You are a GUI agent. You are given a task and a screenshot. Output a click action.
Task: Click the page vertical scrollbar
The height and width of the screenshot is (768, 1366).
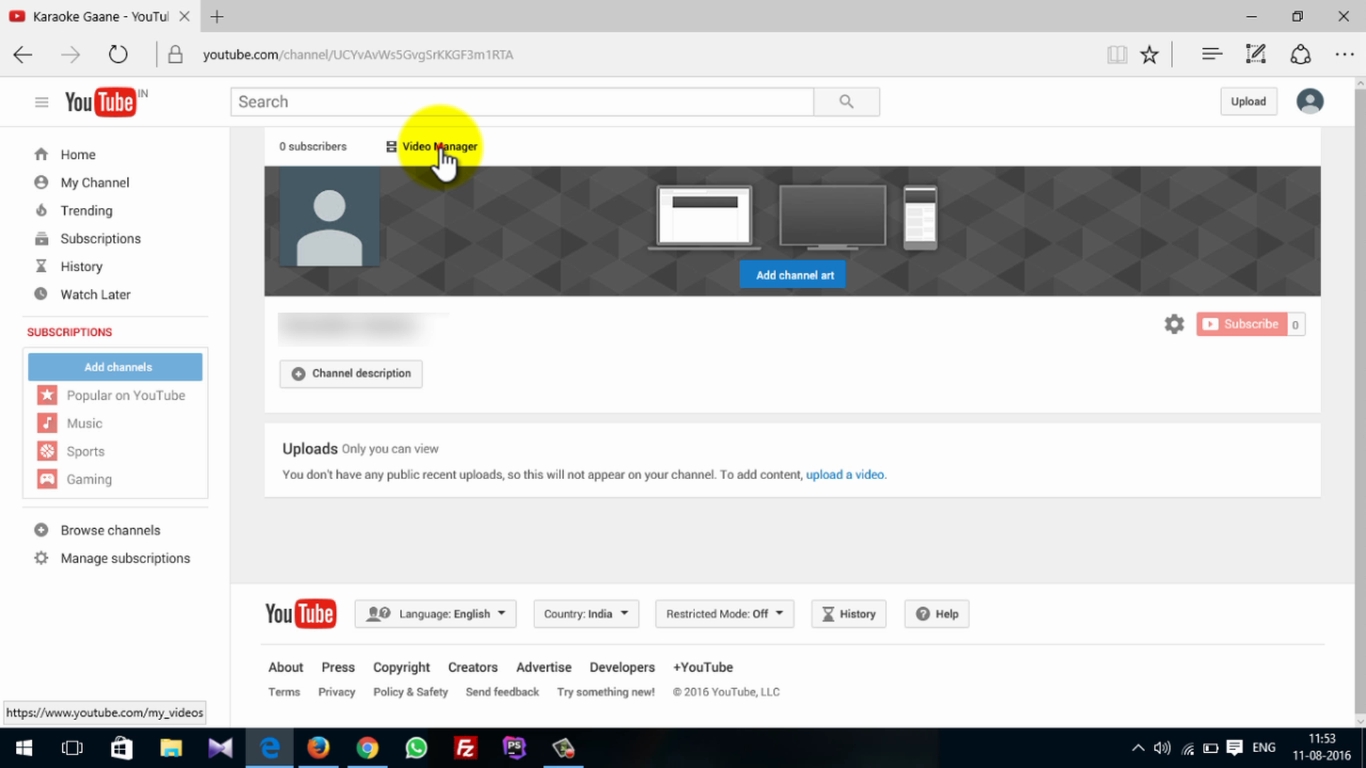pos(1359,400)
